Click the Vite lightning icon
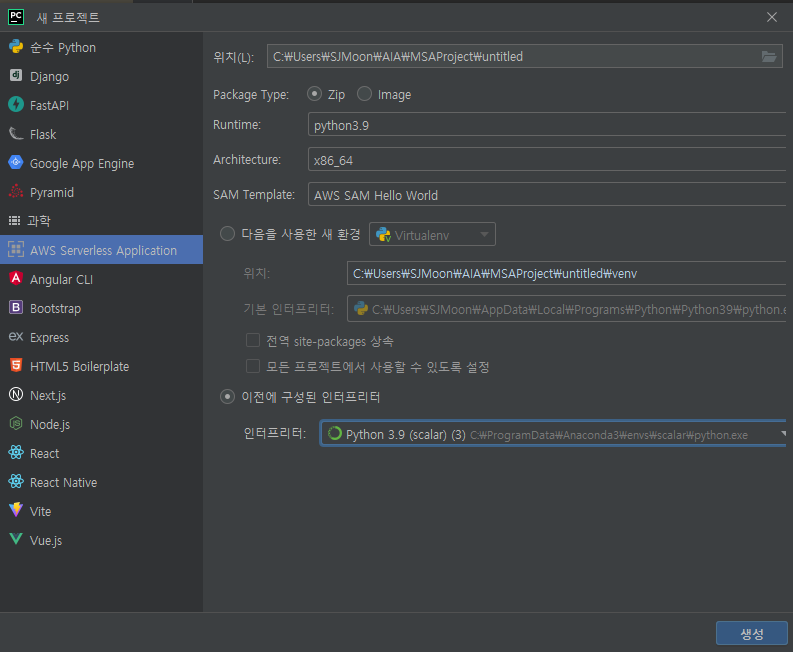Viewport: 793px width, 652px height. point(16,510)
